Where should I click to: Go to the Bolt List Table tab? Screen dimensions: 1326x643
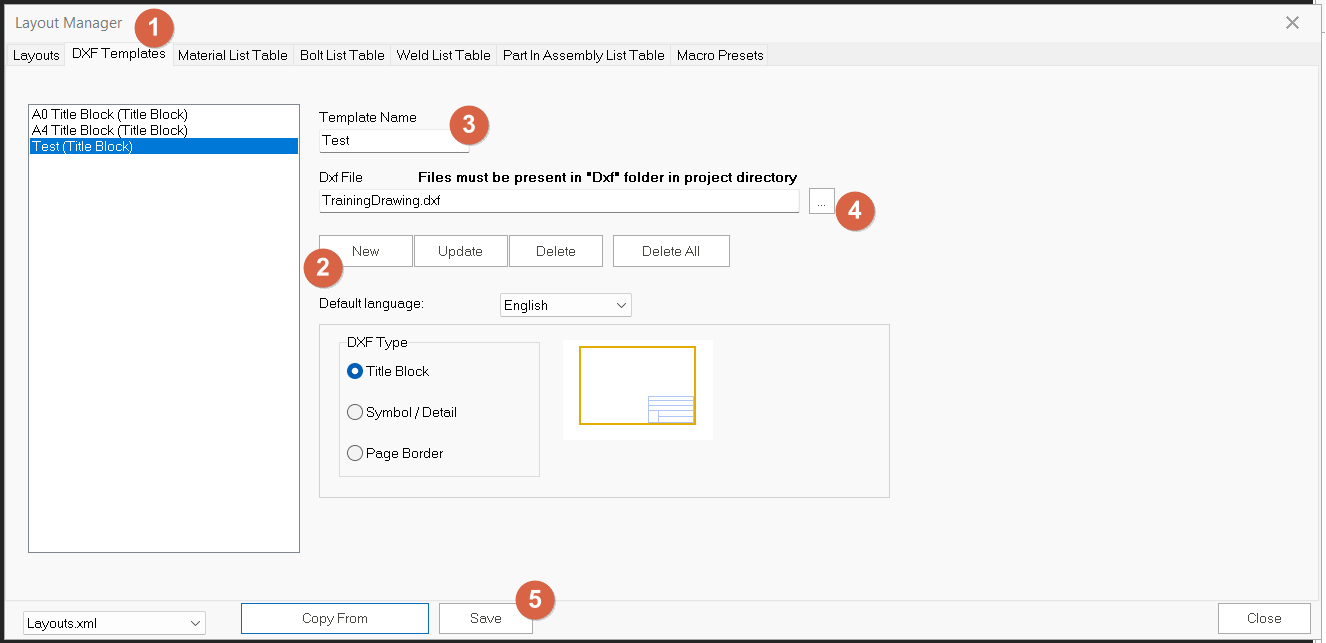[x=342, y=55]
